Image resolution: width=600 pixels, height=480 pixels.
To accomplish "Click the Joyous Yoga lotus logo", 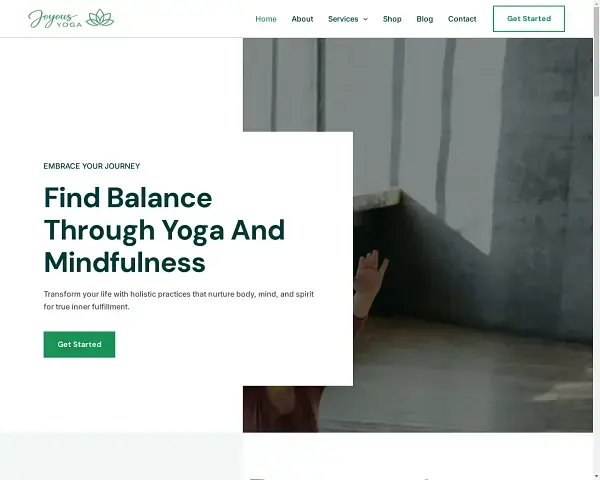I will pos(100,18).
